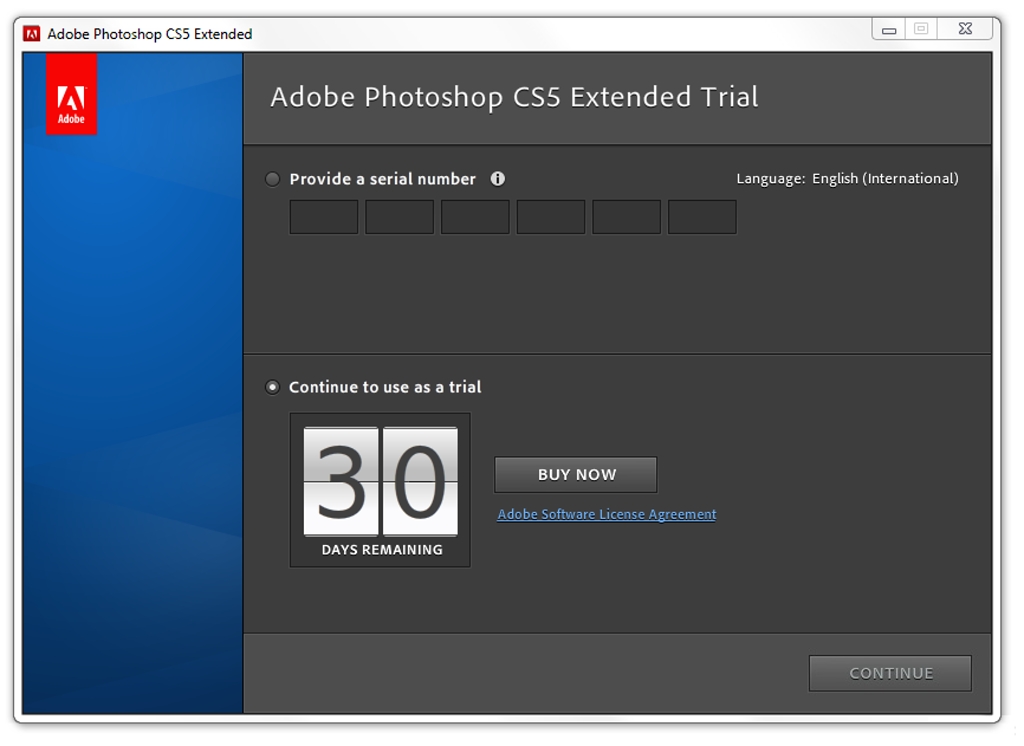Focus the second serial number box

coord(399,217)
